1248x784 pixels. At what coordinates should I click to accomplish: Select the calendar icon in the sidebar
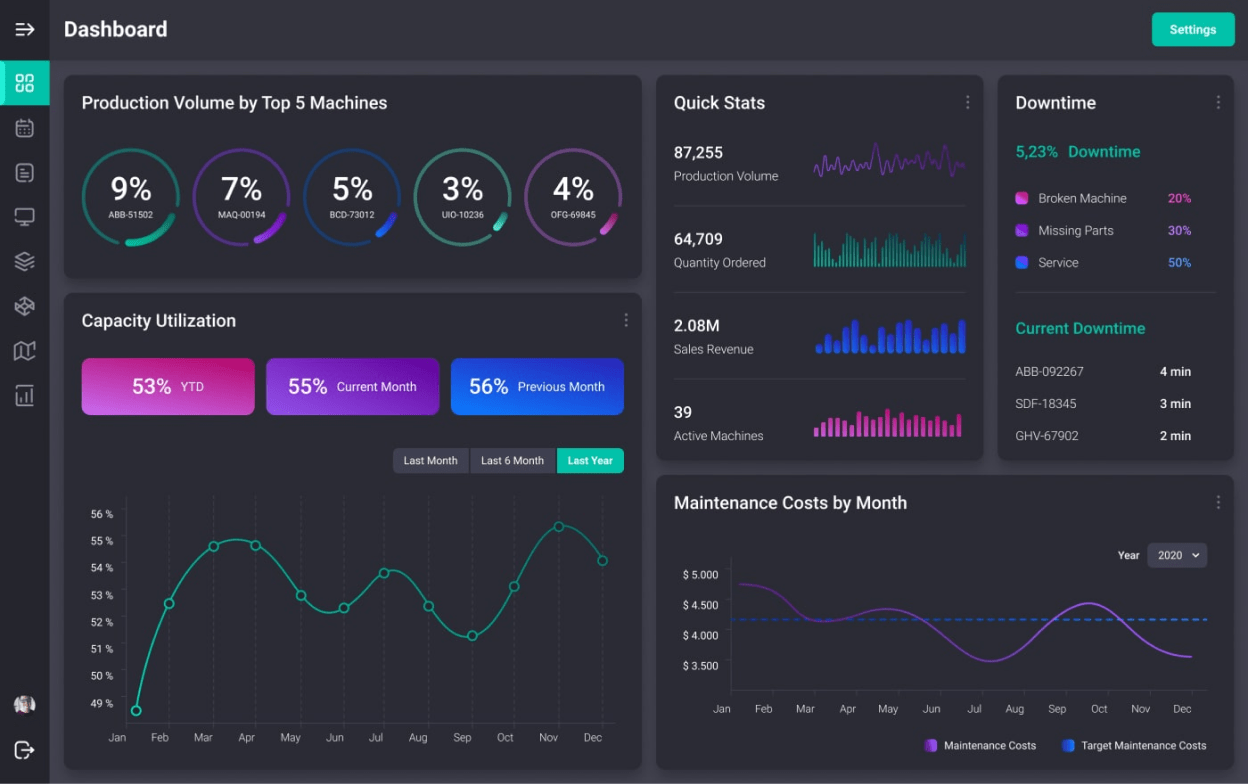pyautogui.click(x=25, y=128)
